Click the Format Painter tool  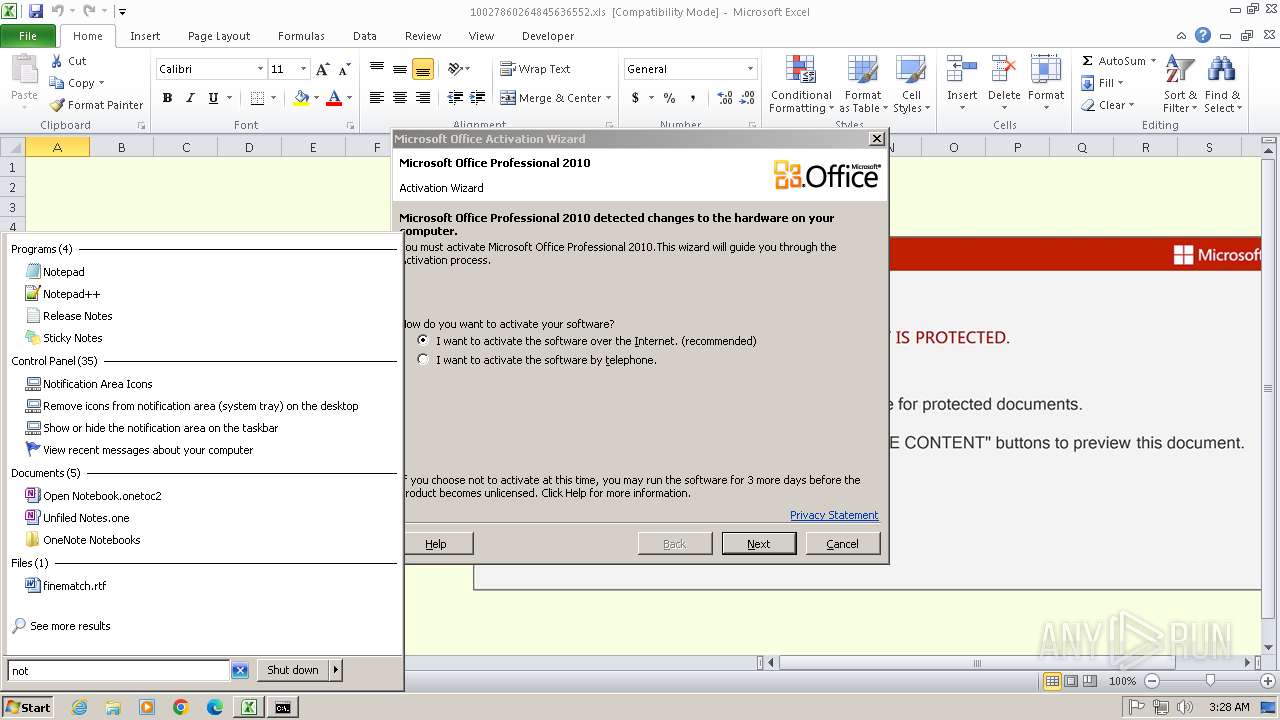pyautogui.click(x=96, y=105)
